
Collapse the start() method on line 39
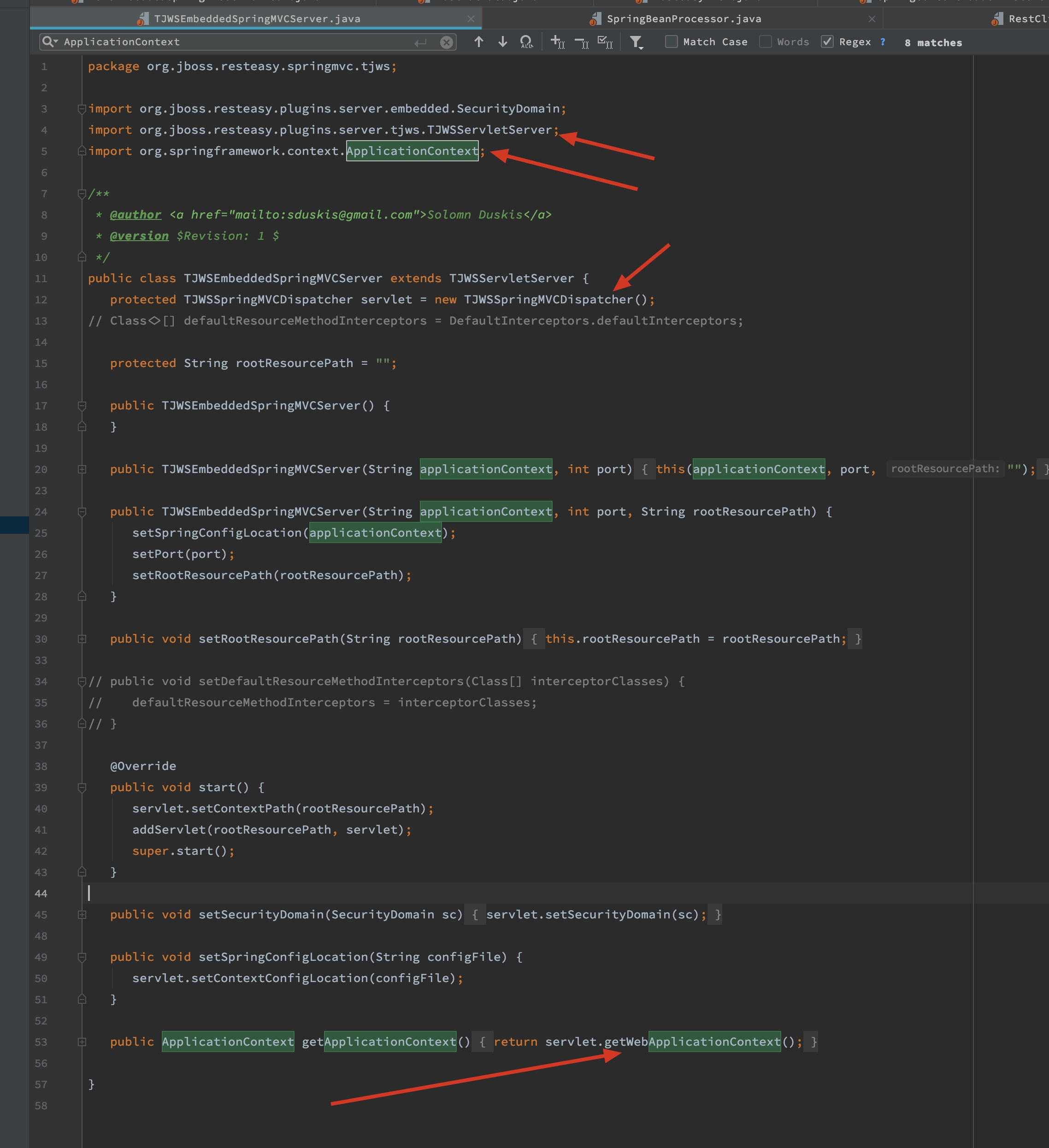coord(82,787)
